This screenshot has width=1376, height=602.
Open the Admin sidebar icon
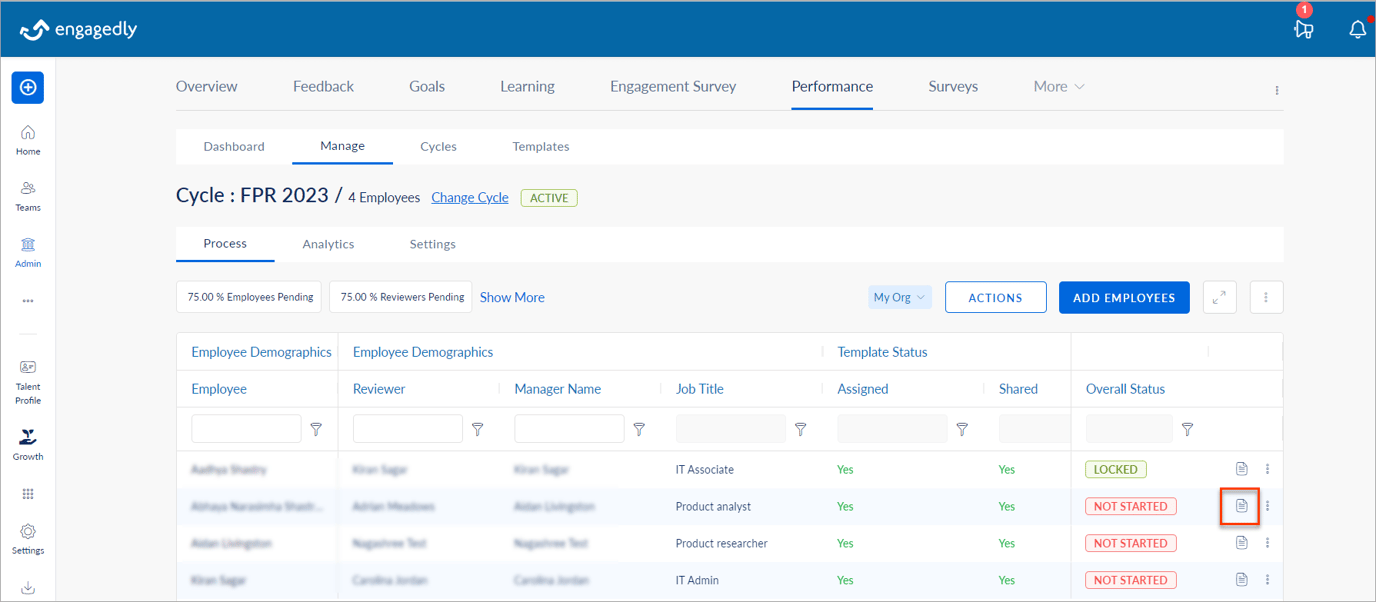28,251
